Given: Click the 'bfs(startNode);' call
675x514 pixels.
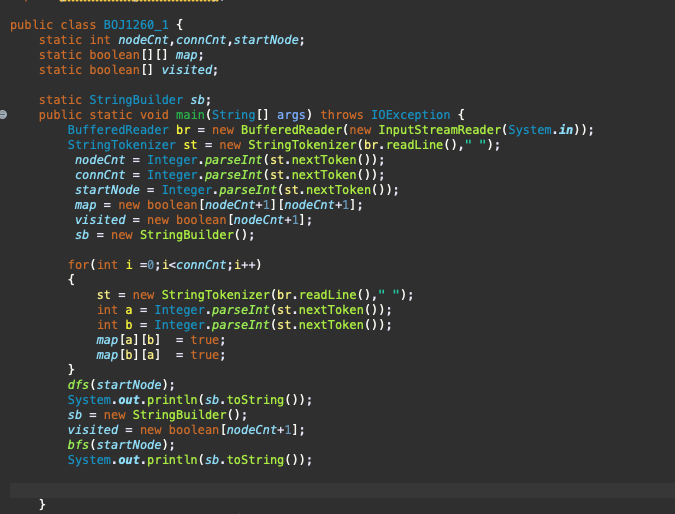Looking at the screenshot, I should 121,445.
